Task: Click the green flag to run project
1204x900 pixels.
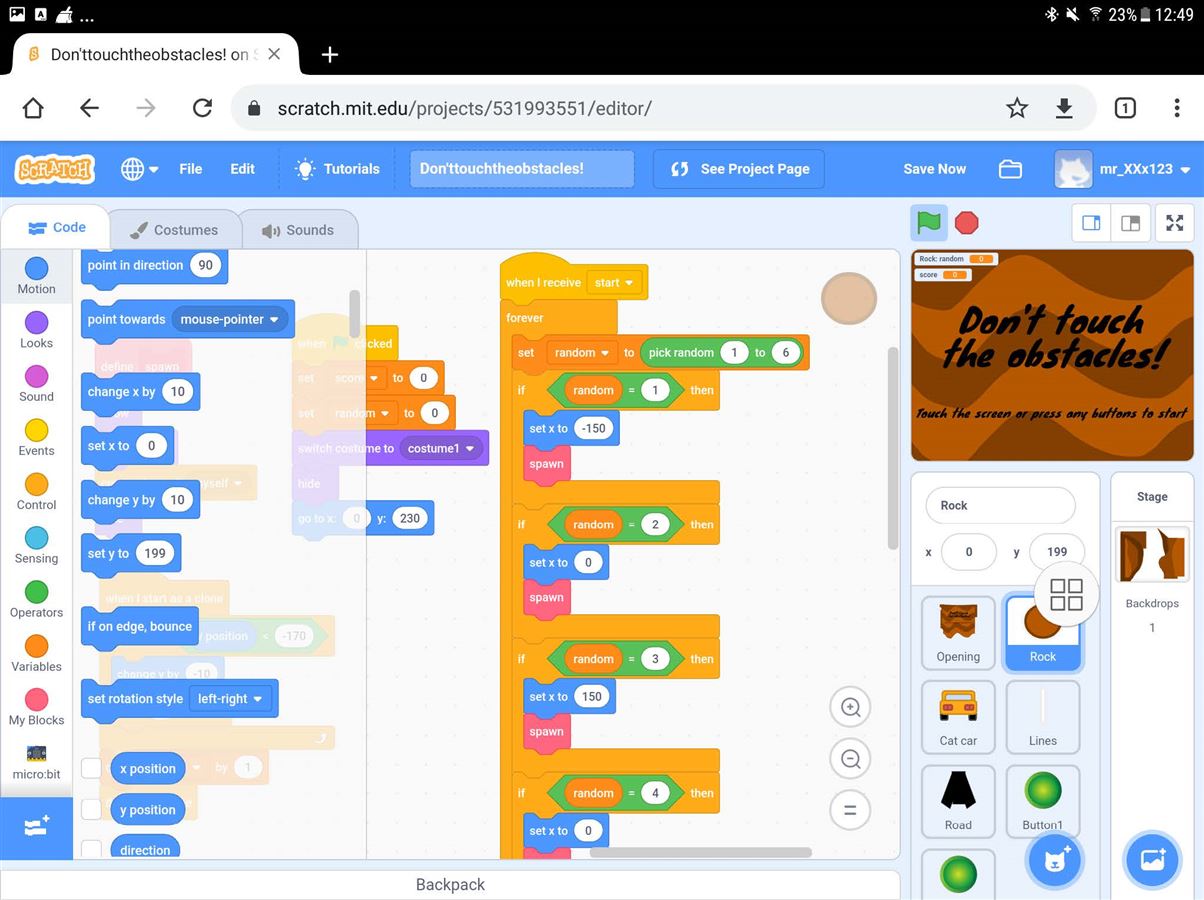Action: pyautogui.click(x=929, y=222)
